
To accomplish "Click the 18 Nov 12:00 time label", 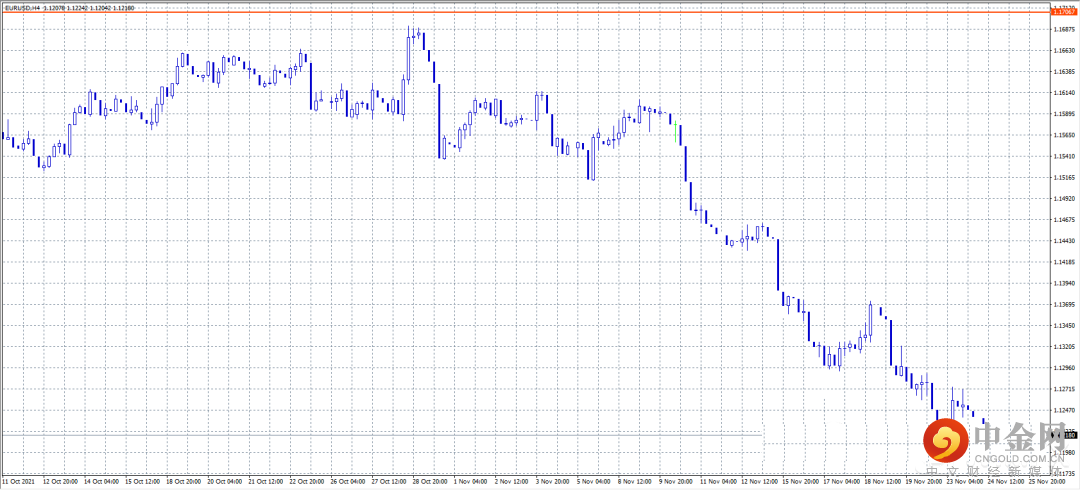I will tap(885, 482).
